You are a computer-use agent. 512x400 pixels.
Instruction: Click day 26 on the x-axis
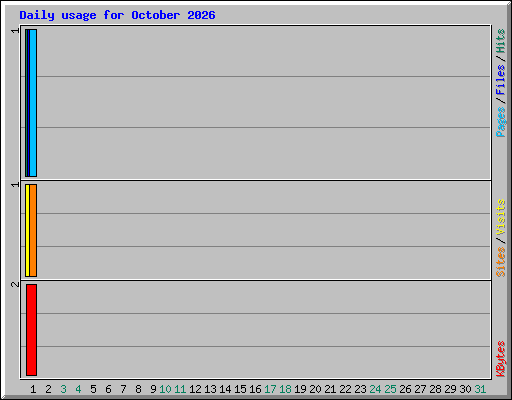tap(405, 389)
